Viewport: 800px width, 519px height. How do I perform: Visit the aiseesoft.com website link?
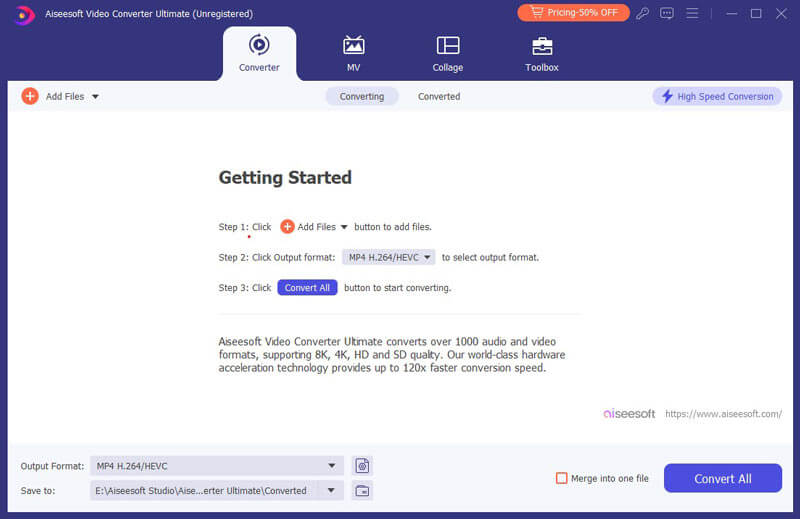click(723, 413)
